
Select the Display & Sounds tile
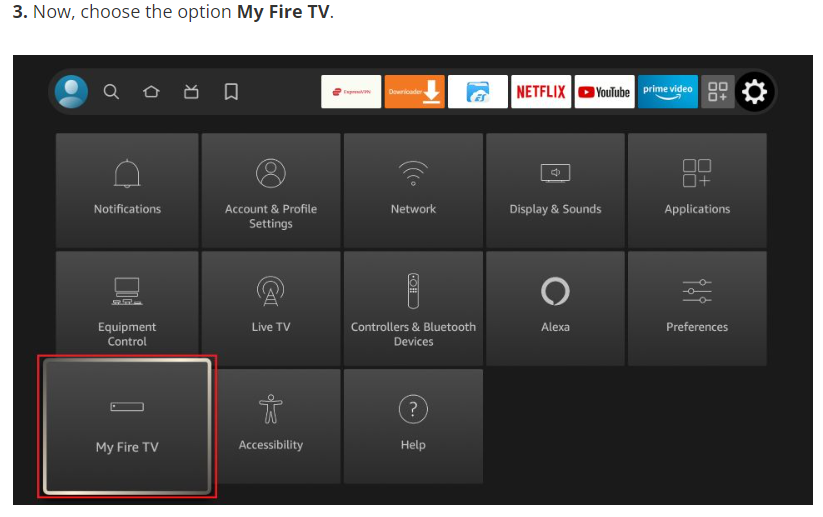[x=555, y=190]
